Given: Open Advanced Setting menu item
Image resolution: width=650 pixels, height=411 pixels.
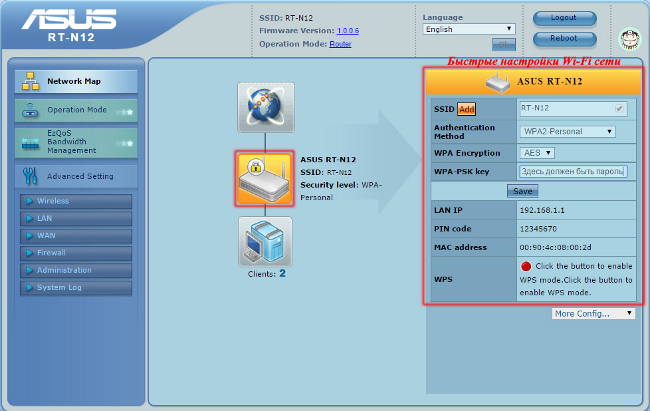Looking at the screenshot, I should (x=76, y=176).
